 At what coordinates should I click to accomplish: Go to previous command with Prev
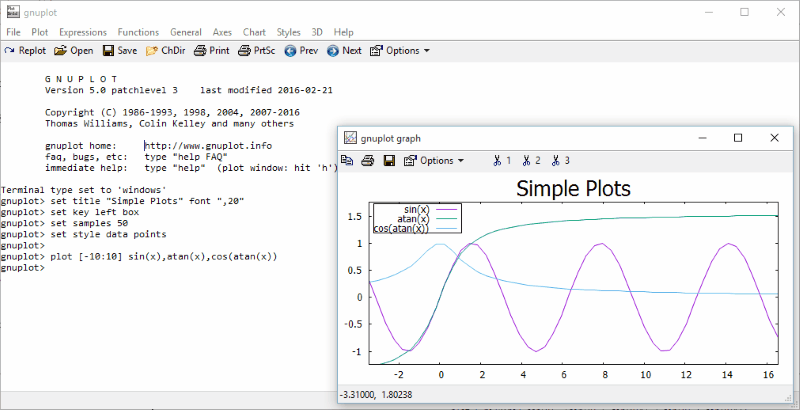[x=301, y=50]
